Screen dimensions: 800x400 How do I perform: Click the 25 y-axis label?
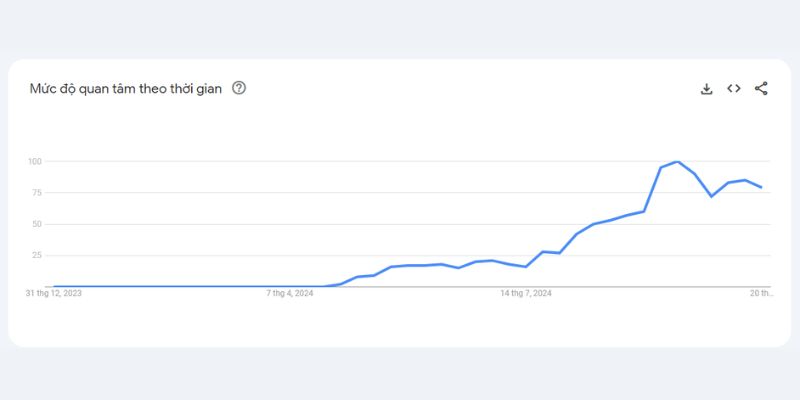point(36,255)
